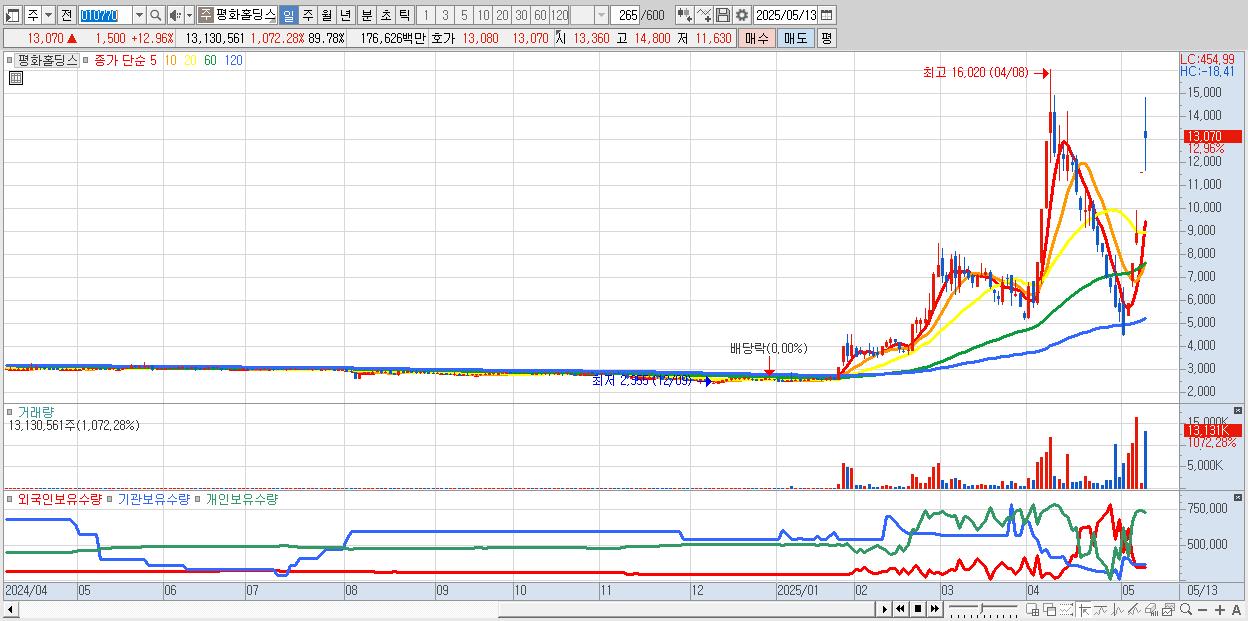The image size is (1248, 621).
Task: Click the floppy disk save icon
Action: coord(723,15)
